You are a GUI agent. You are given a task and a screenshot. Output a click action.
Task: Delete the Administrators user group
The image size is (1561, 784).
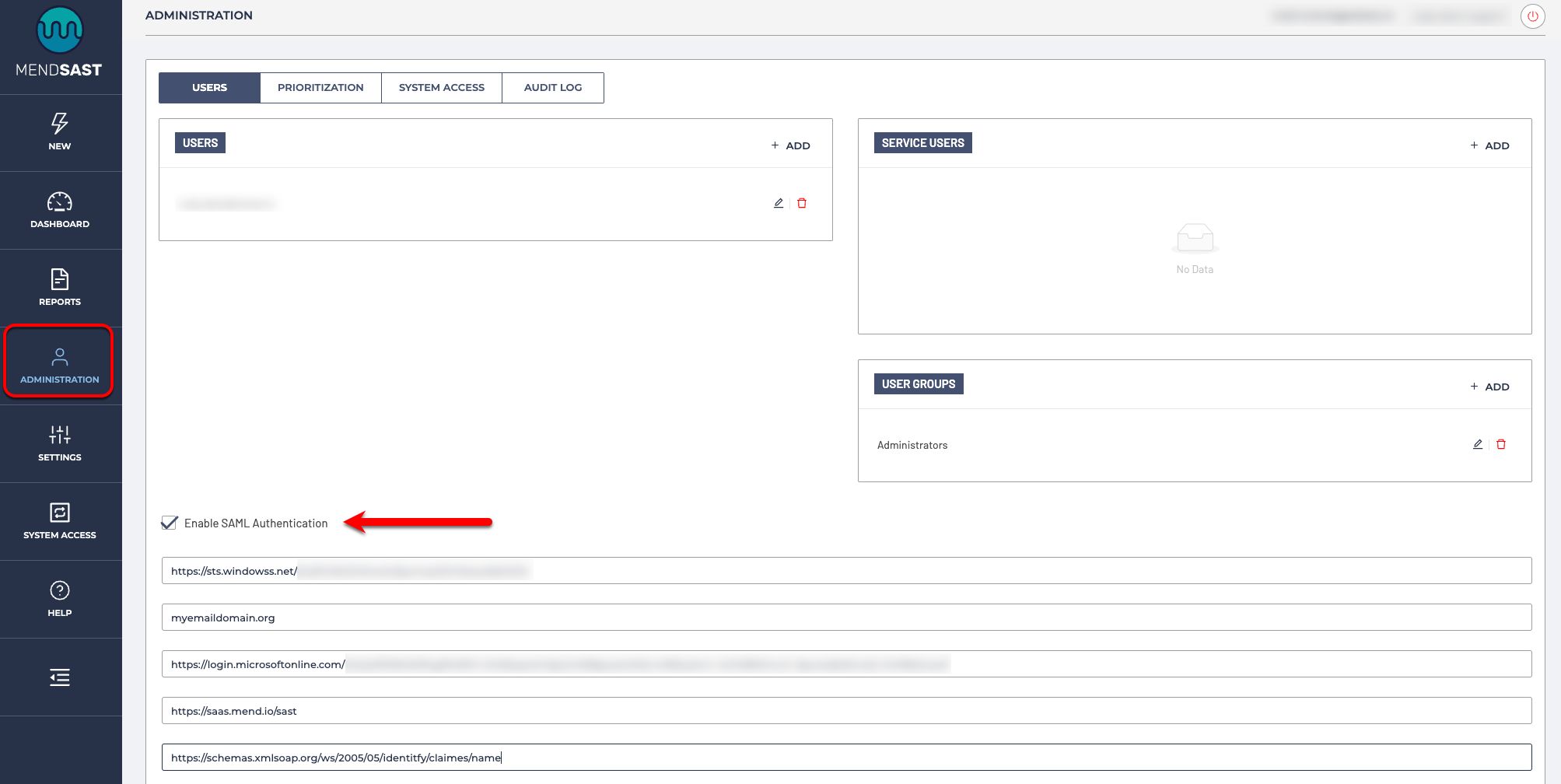click(1500, 444)
